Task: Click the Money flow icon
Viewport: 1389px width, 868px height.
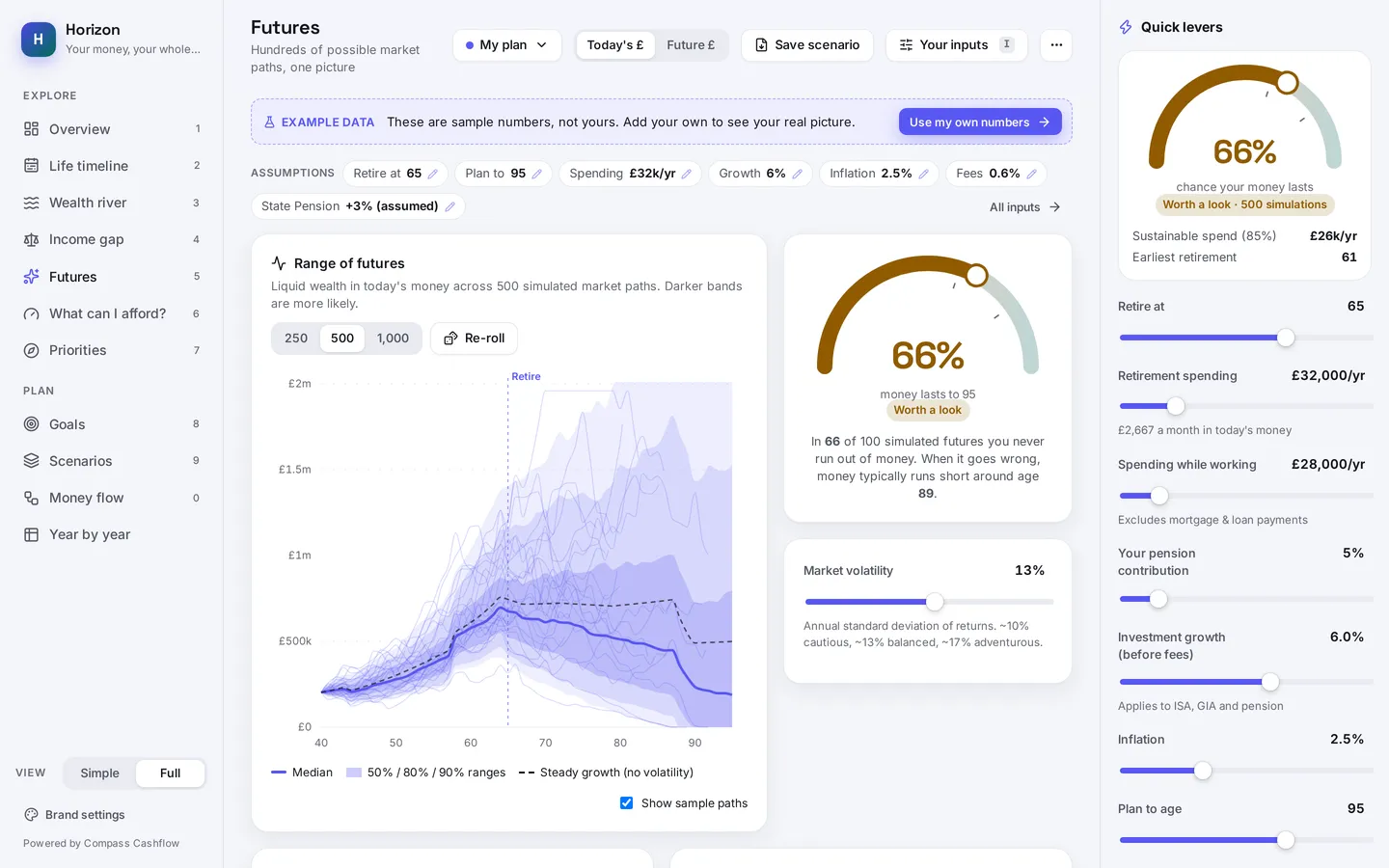Action: tap(32, 498)
